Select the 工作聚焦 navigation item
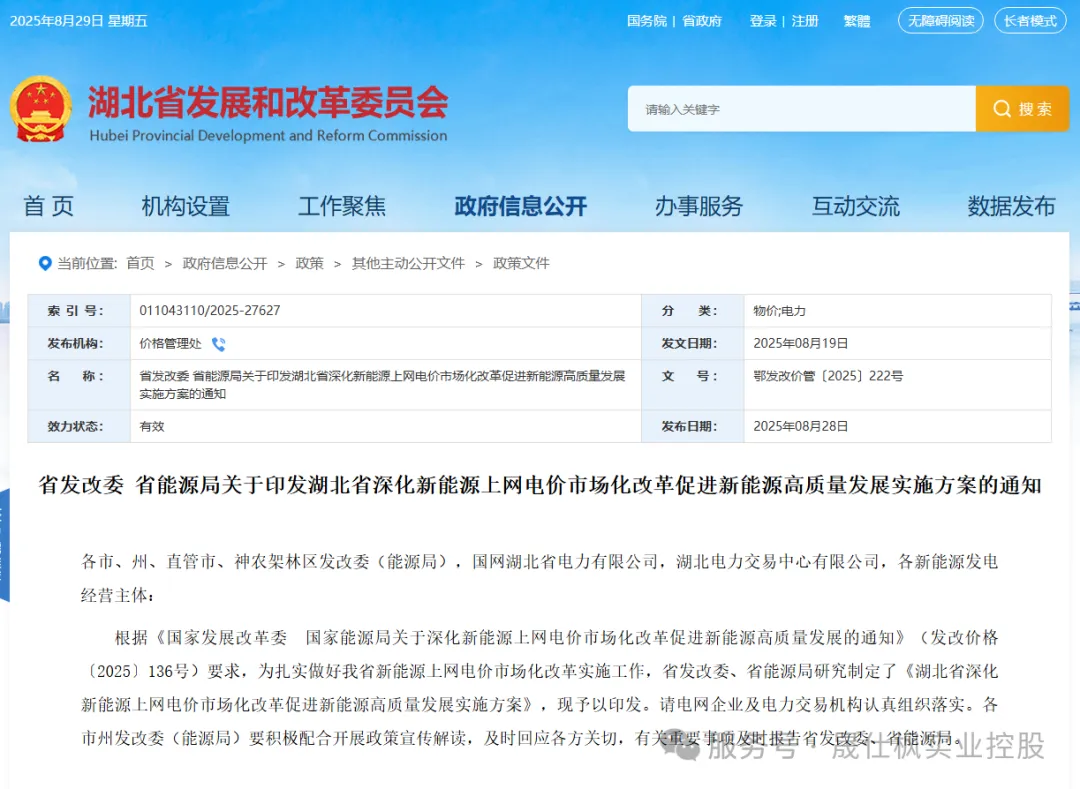 point(342,206)
